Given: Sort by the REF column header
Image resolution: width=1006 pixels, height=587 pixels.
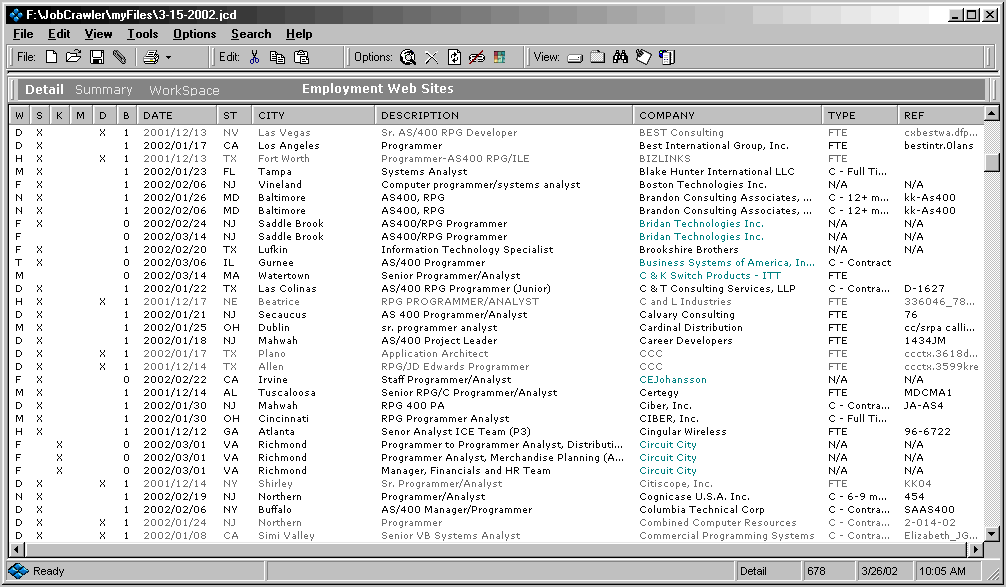Looking at the screenshot, I should (x=940, y=115).
